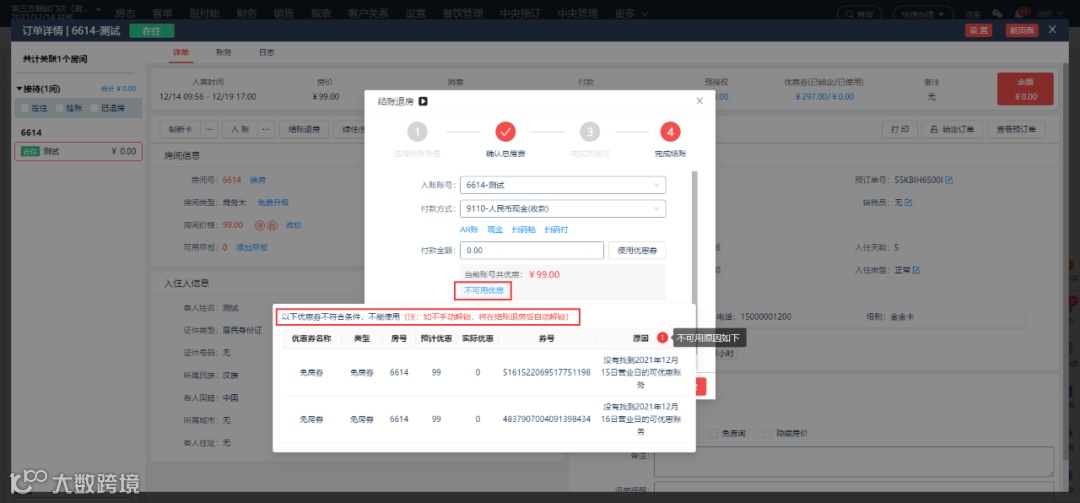Open more options next to 入账
The image size is (1080, 503).
coord(267,129)
